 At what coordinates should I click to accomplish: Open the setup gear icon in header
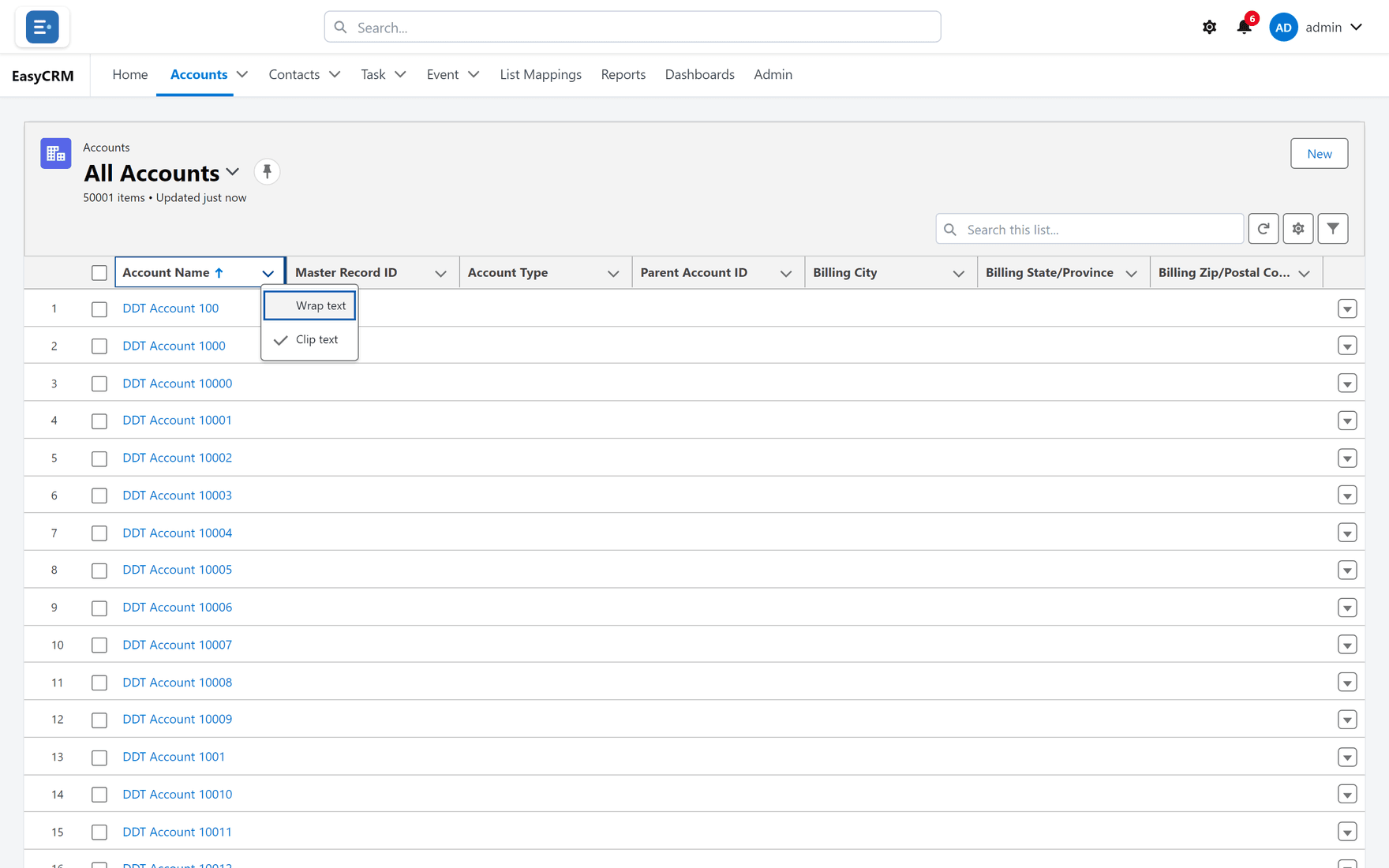click(x=1209, y=27)
